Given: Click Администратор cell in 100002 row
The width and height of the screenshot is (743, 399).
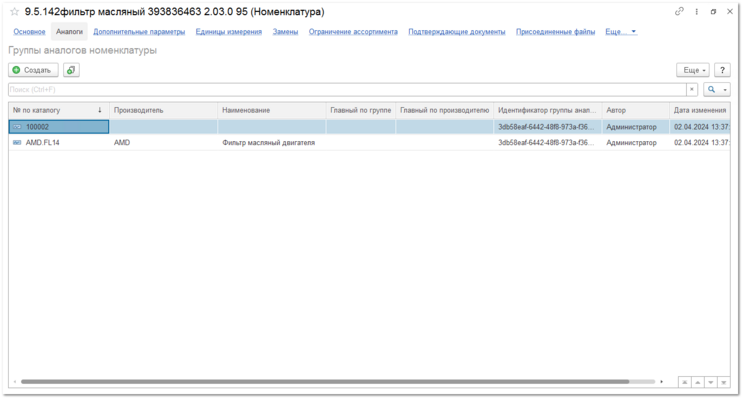Looking at the screenshot, I should coord(635,127).
